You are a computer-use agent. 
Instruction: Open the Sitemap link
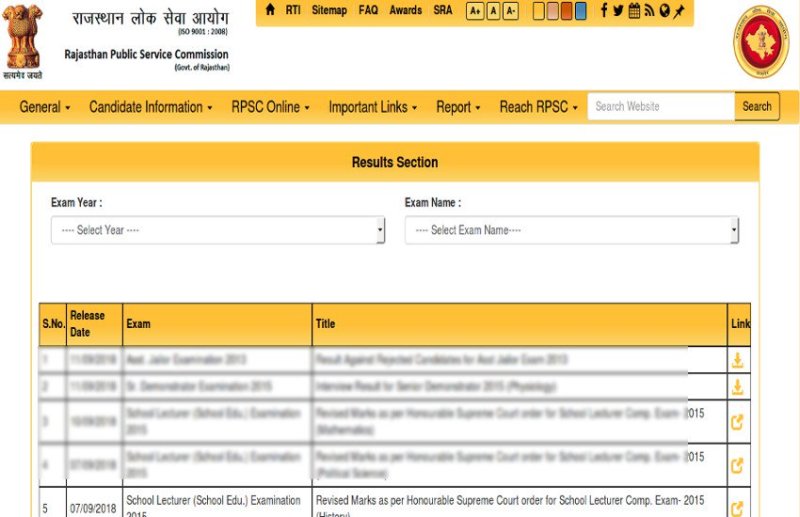(329, 10)
